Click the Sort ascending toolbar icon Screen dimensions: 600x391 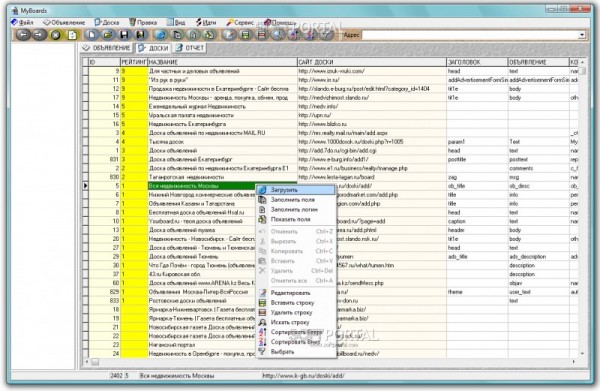[x=295, y=35]
